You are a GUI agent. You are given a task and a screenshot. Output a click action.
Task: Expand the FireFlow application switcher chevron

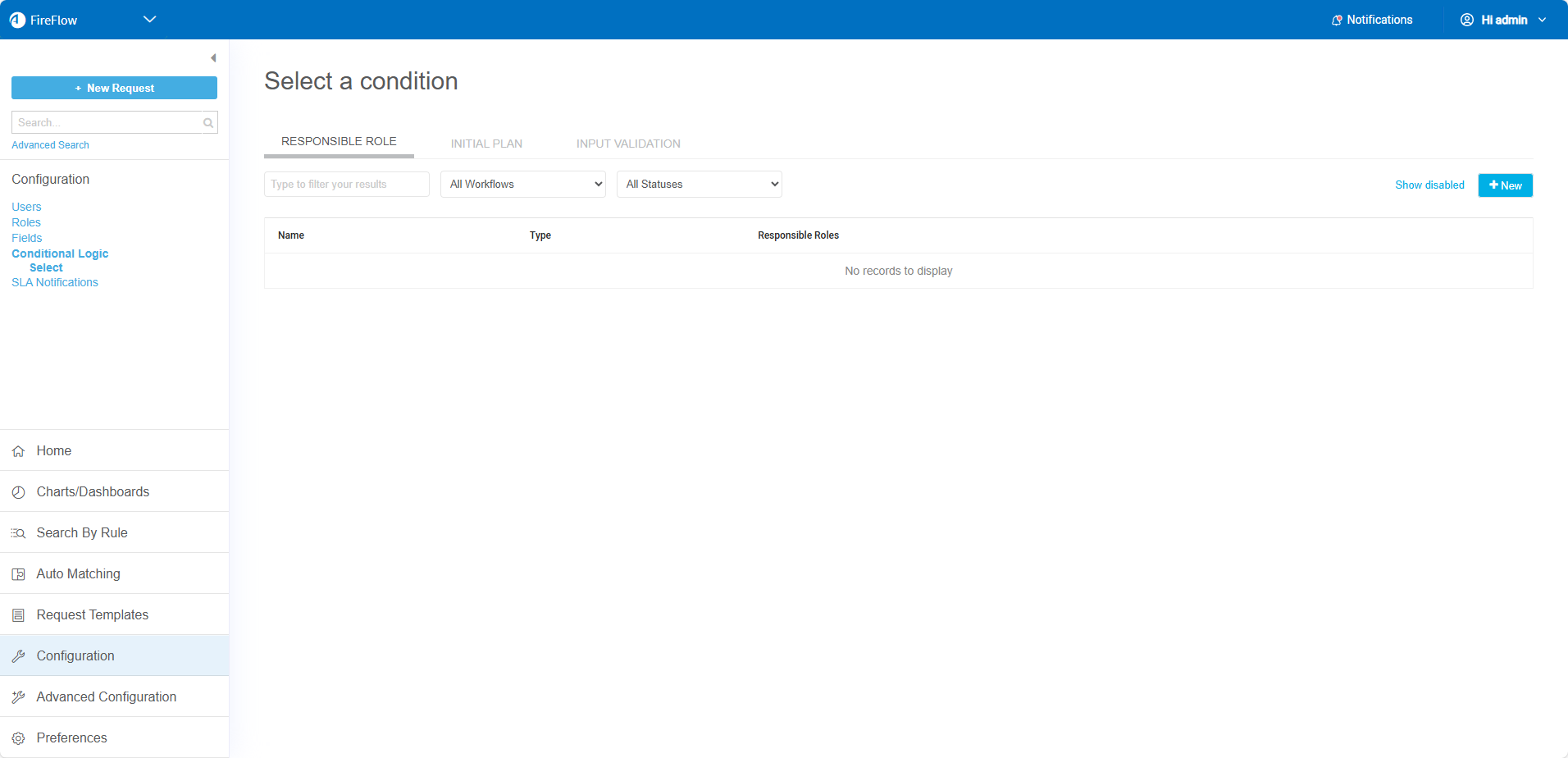149,20
